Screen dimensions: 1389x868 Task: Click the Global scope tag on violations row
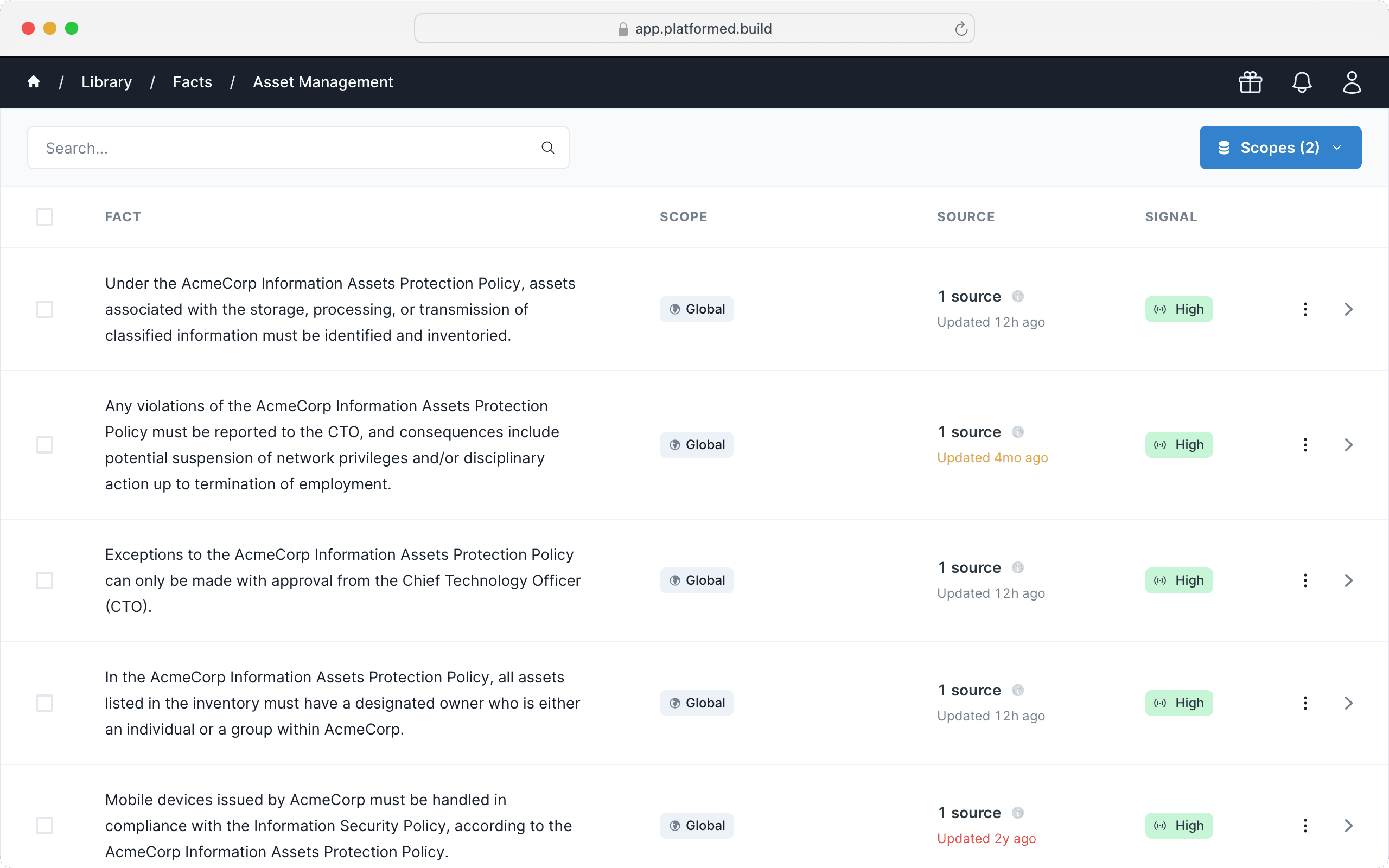pos(696,445)
